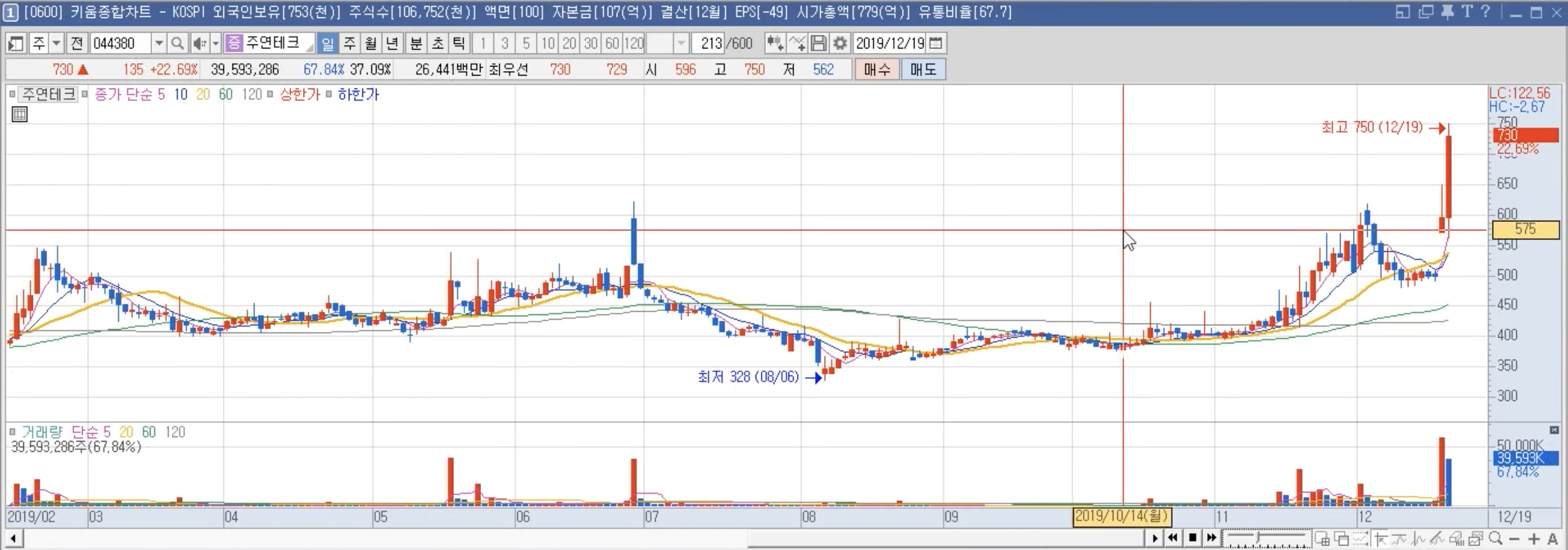The image size is (1568, 550).
Task: Click the eraser drawing tool icon
Action: click(x=1456, y=538)
